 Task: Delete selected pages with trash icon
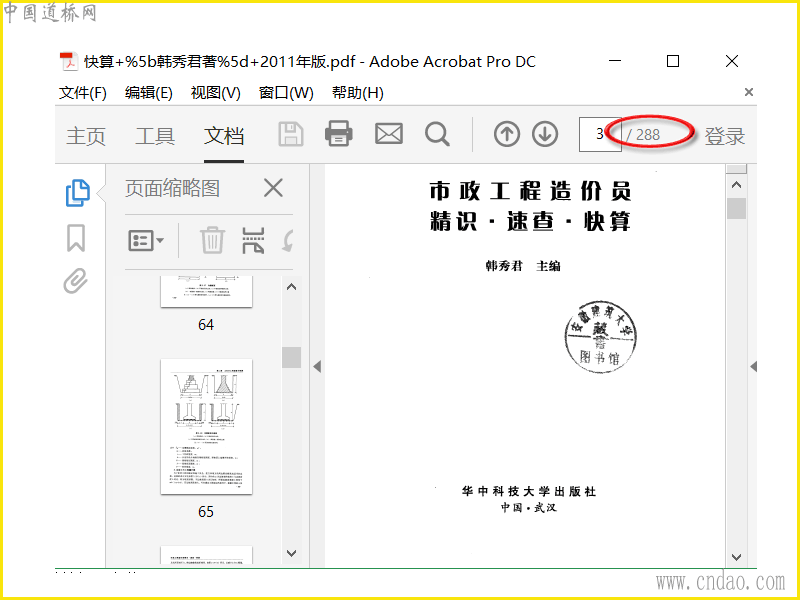click(x=212, y=240)
